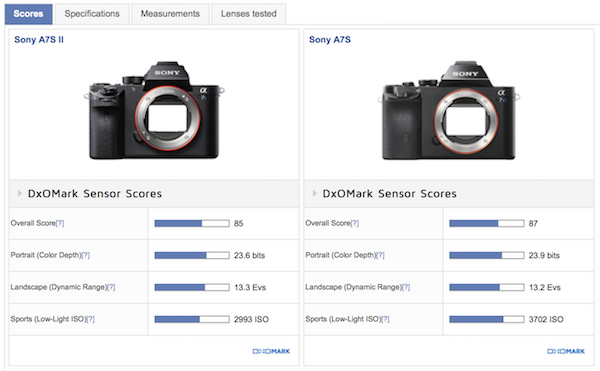Click the Low-Light ISO bar showing 2993 ISO
Screen dimensions: 600x371
192,319
